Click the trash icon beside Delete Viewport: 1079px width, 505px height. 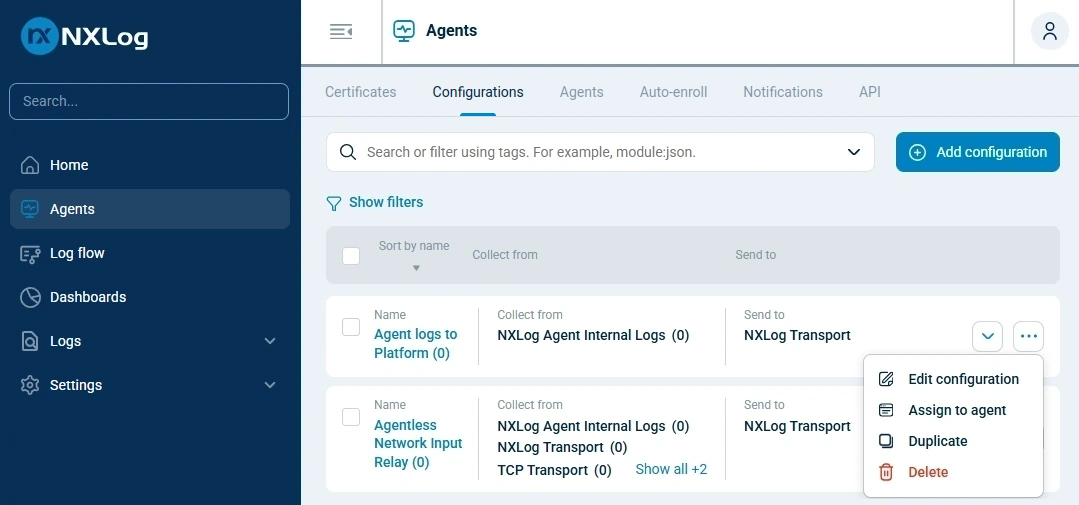click(886, 472)
